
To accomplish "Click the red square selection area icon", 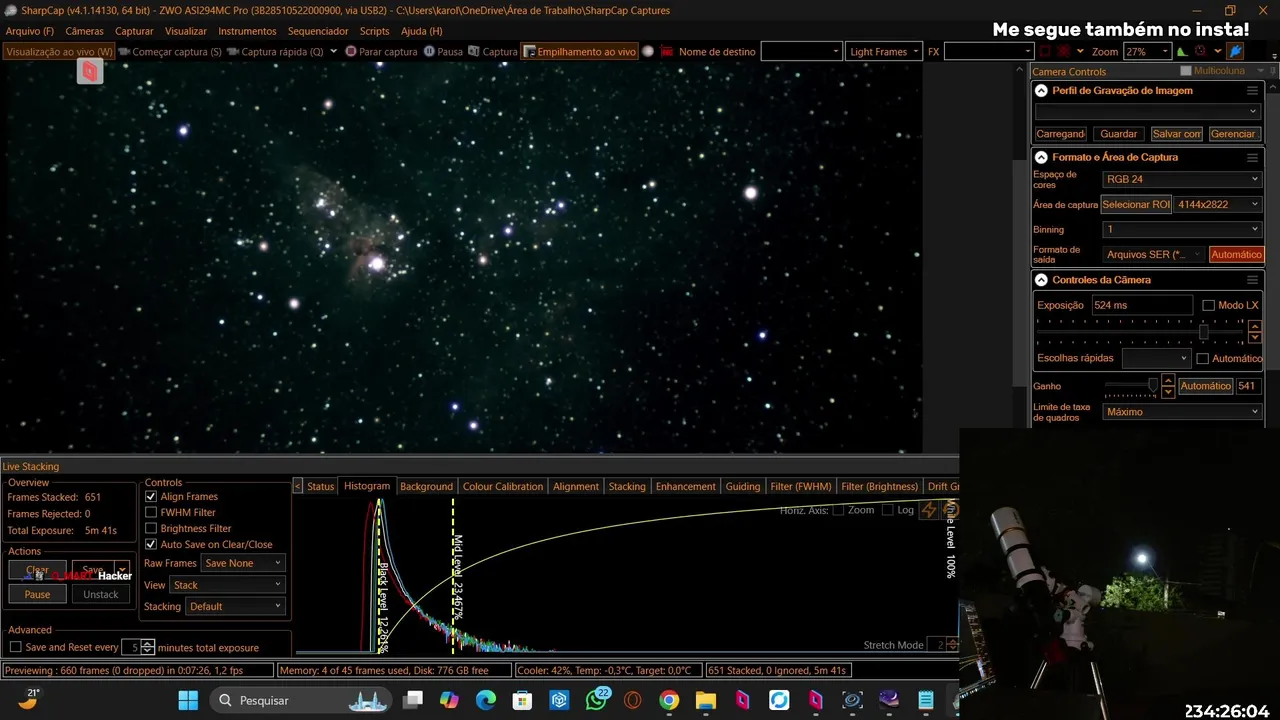I will coord(1044,51).
